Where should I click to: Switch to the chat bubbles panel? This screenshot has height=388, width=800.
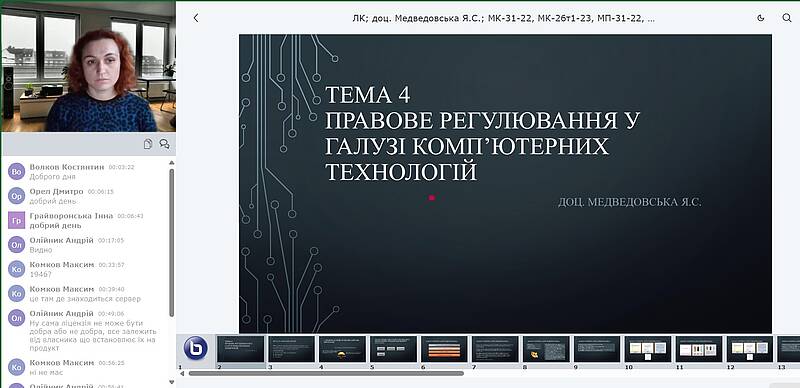click(x=164, y=144)
